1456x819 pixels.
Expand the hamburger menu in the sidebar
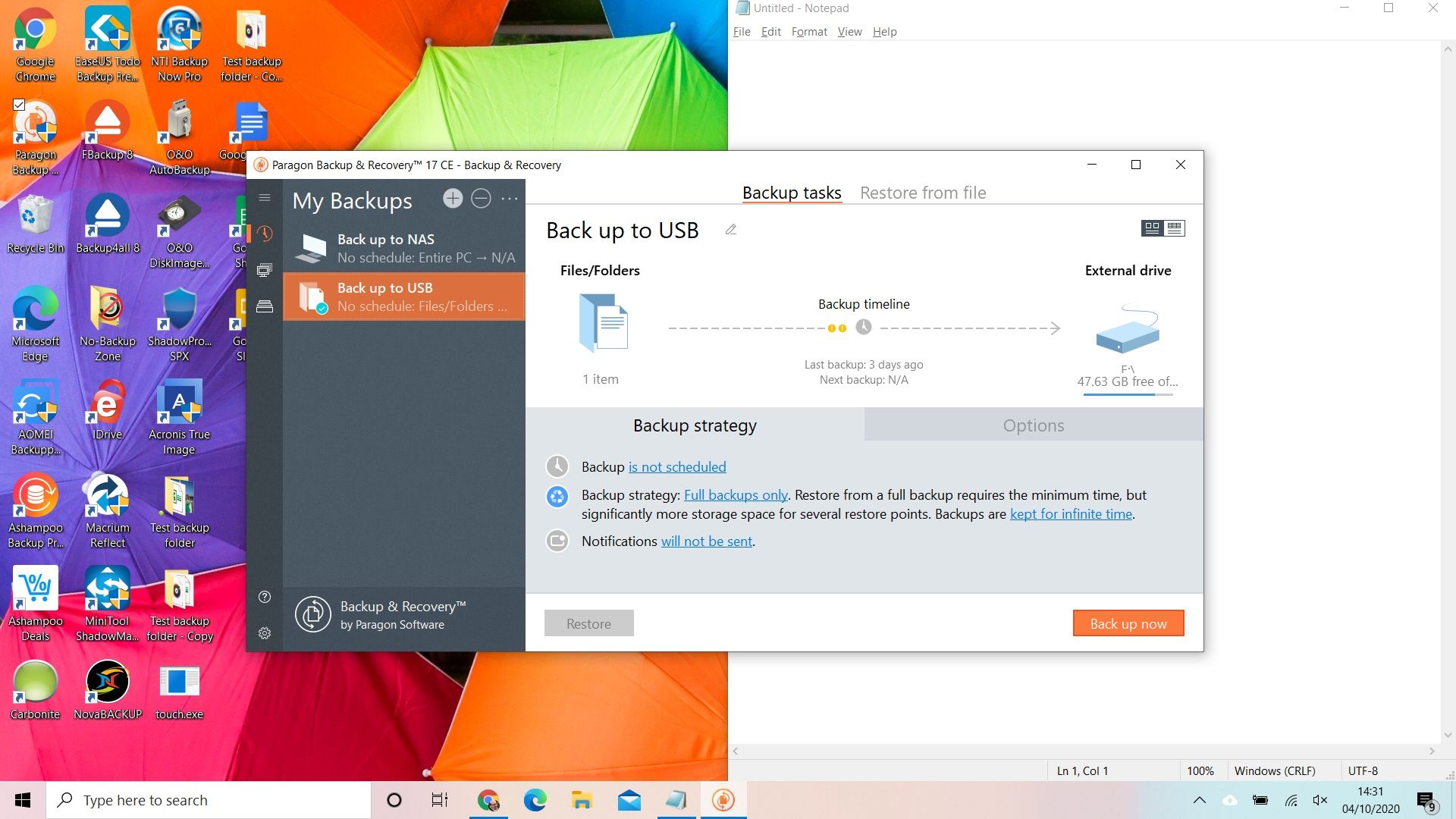pyautogui.click(x=265, y=197)
